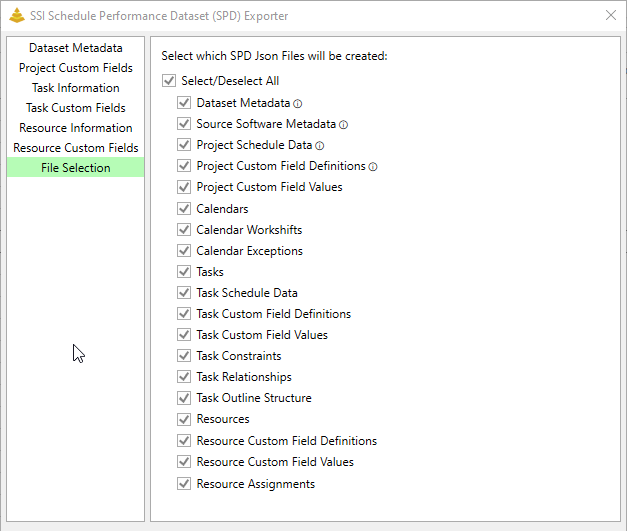Toggle Task Outline Structure checkbox
This screenshot has height=531, width=627.
point(184,398)
